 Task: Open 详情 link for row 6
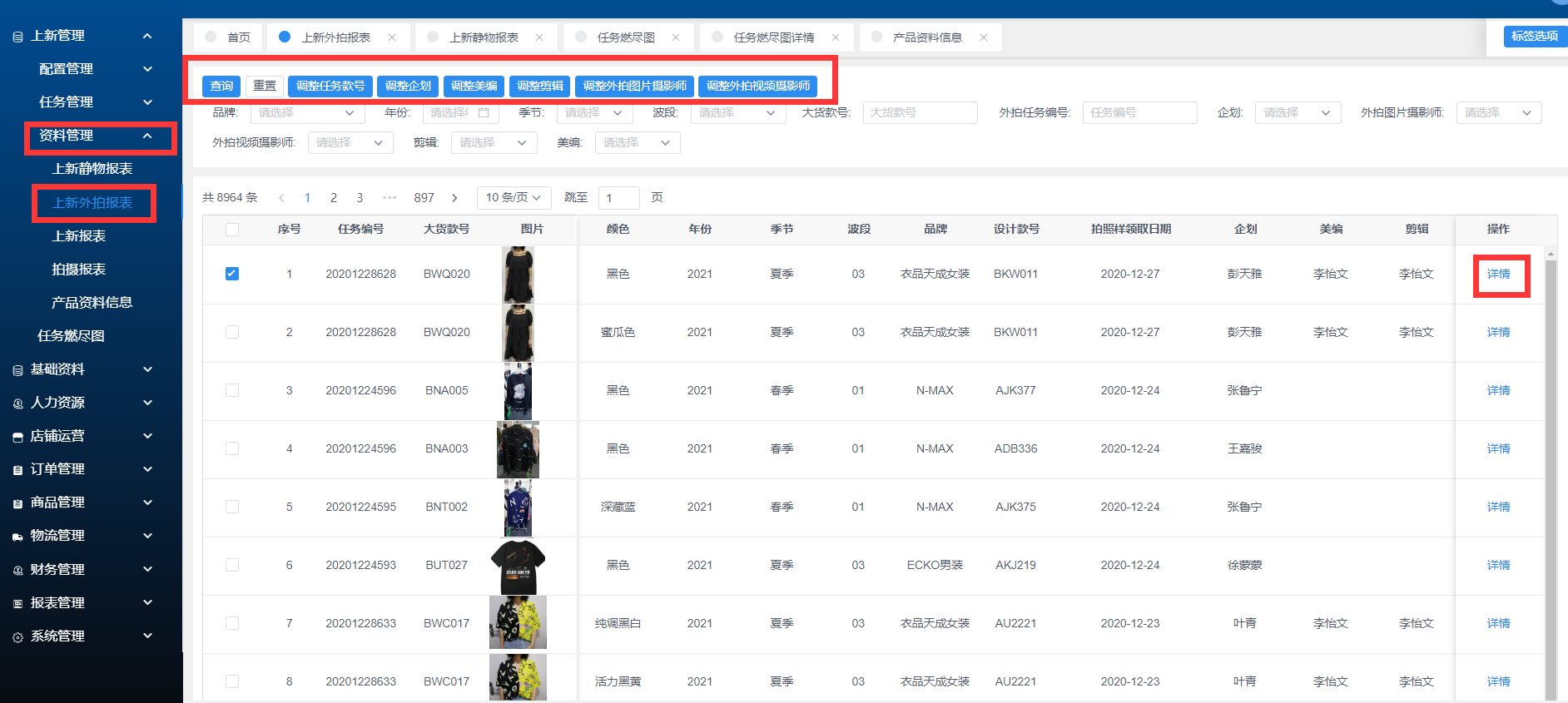coord(1498,565)
